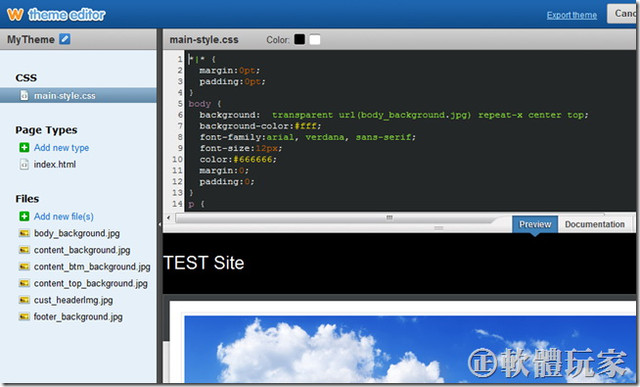Select content_top_background.jpg file

[x=91, y=283]
